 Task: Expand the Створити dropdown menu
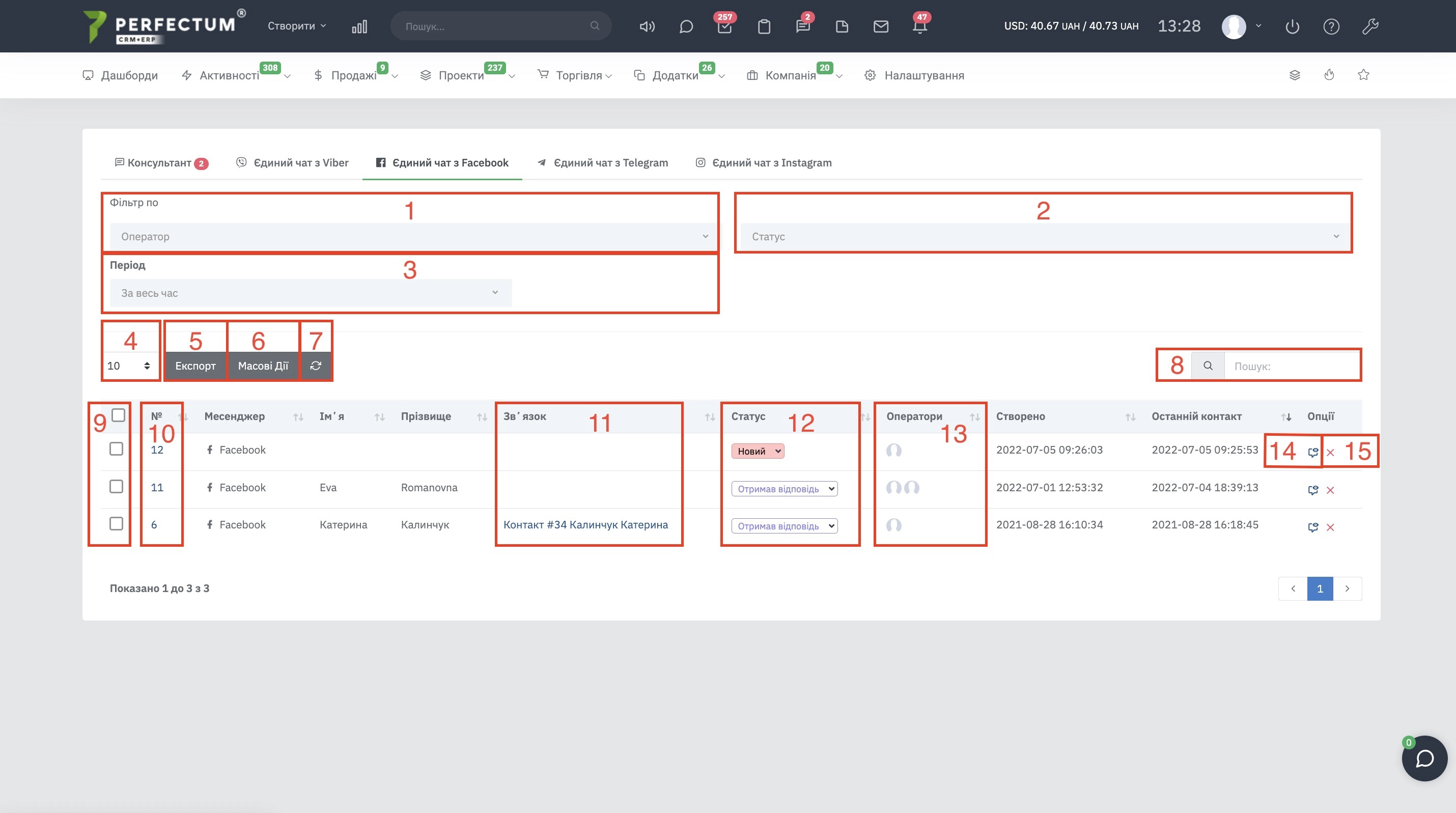coord(297,26)
